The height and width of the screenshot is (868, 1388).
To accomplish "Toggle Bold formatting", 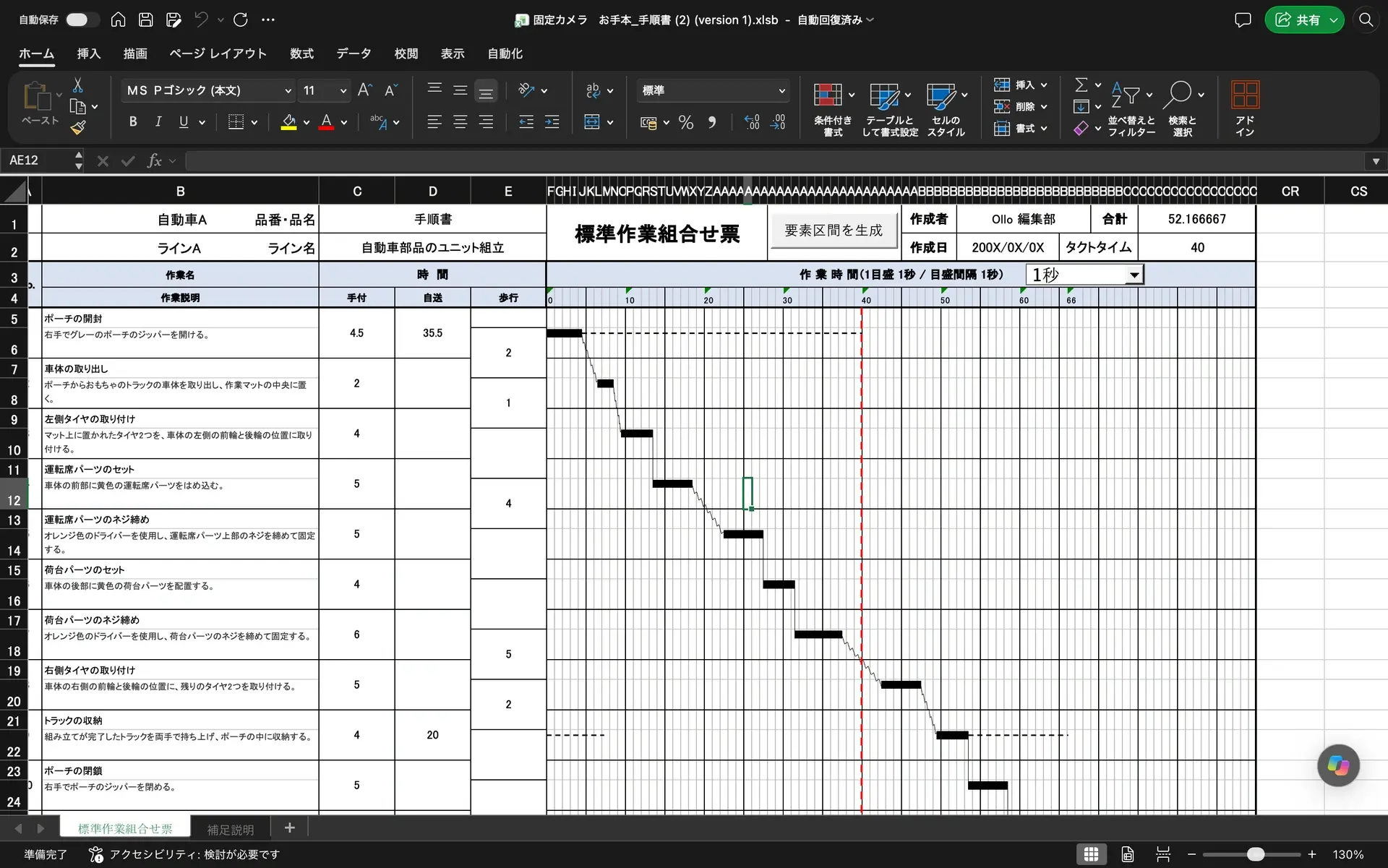I will coord(133,122).
